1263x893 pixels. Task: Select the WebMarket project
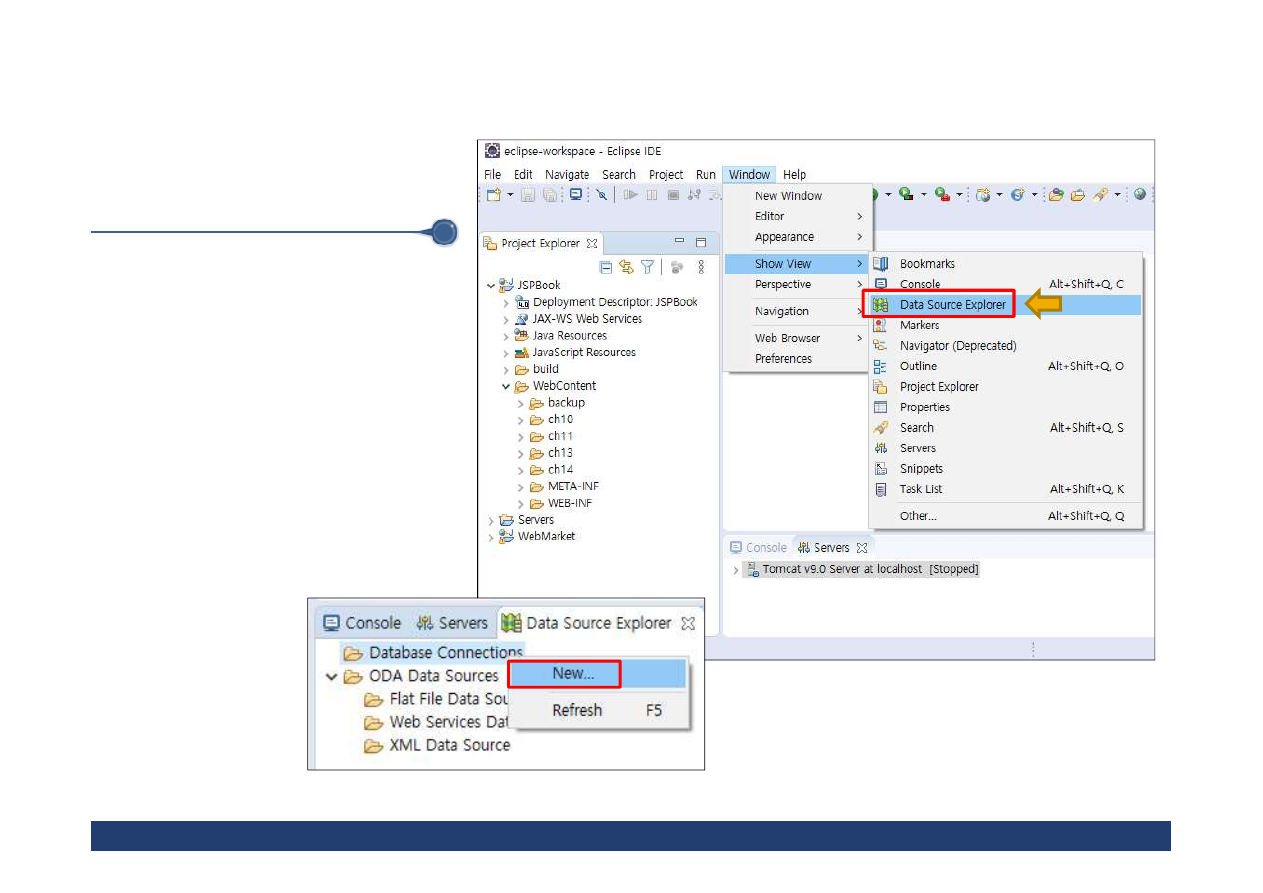(546, 537)
